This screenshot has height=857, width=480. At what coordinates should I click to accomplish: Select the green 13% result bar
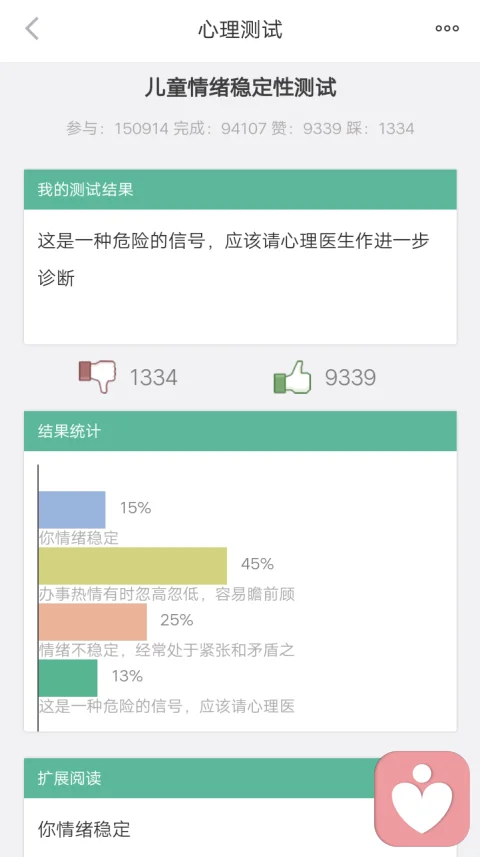click(x=68, y=678)
